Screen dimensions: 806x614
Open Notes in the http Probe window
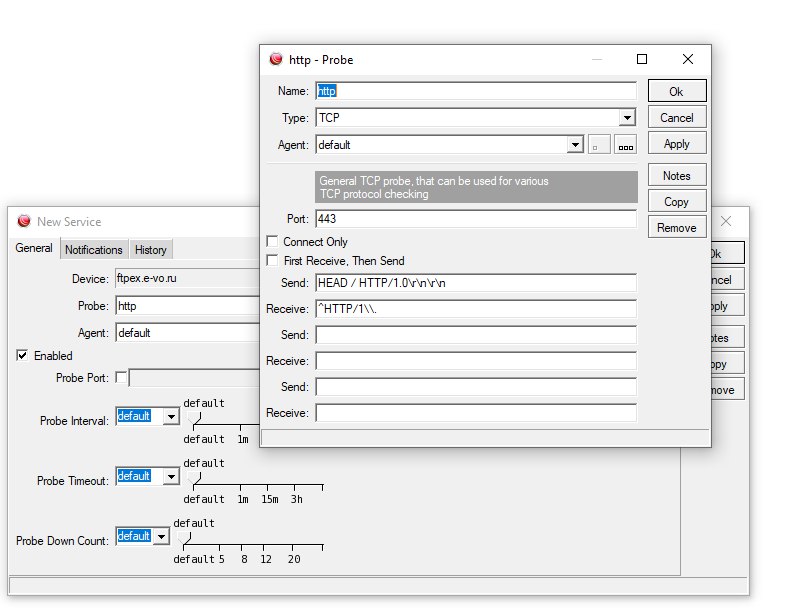[x=677, y=175]
